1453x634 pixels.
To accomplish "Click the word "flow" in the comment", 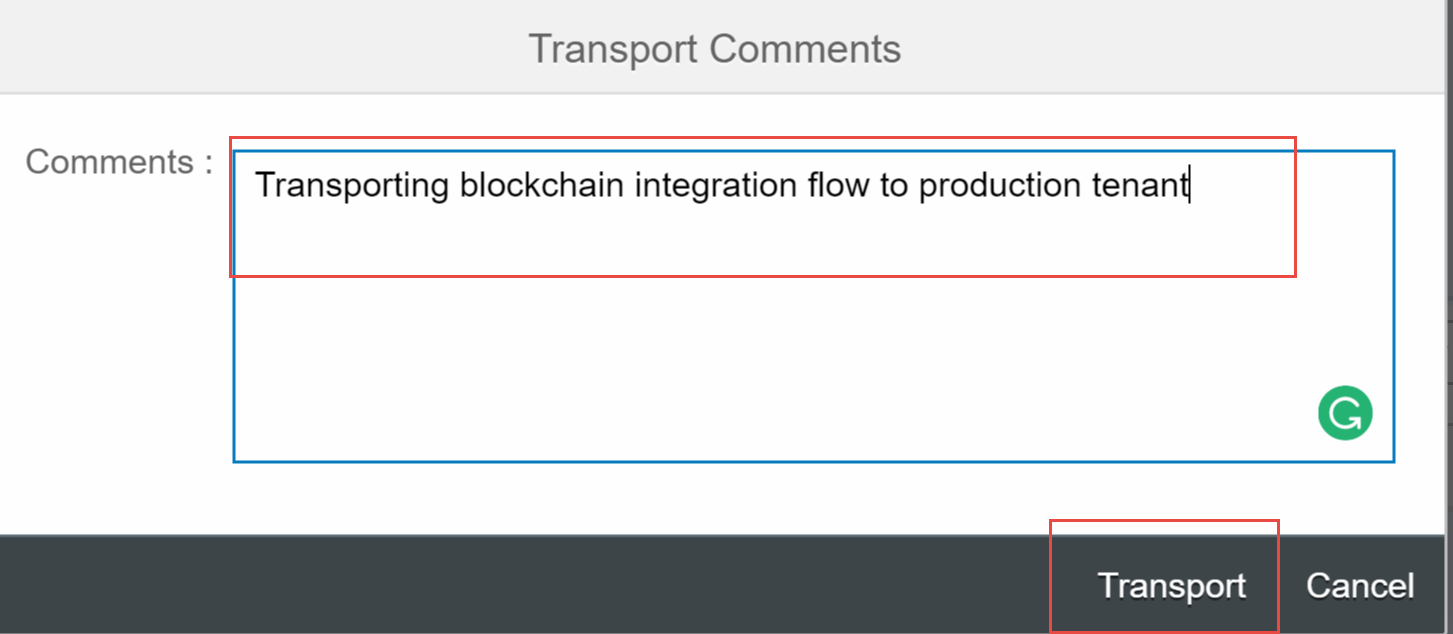I will point(839,186).
